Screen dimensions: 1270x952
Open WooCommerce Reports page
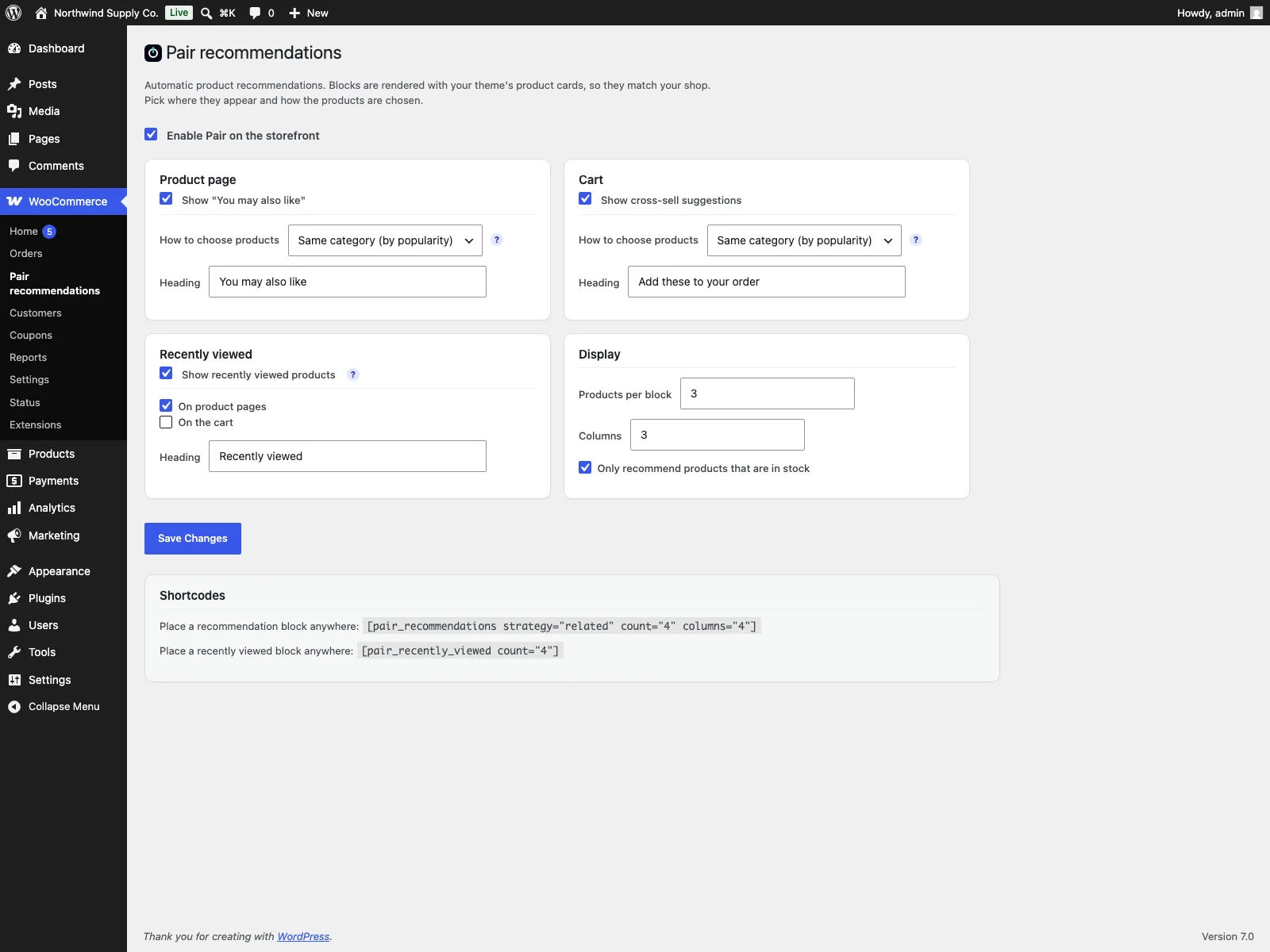click(x=29, y=358)
